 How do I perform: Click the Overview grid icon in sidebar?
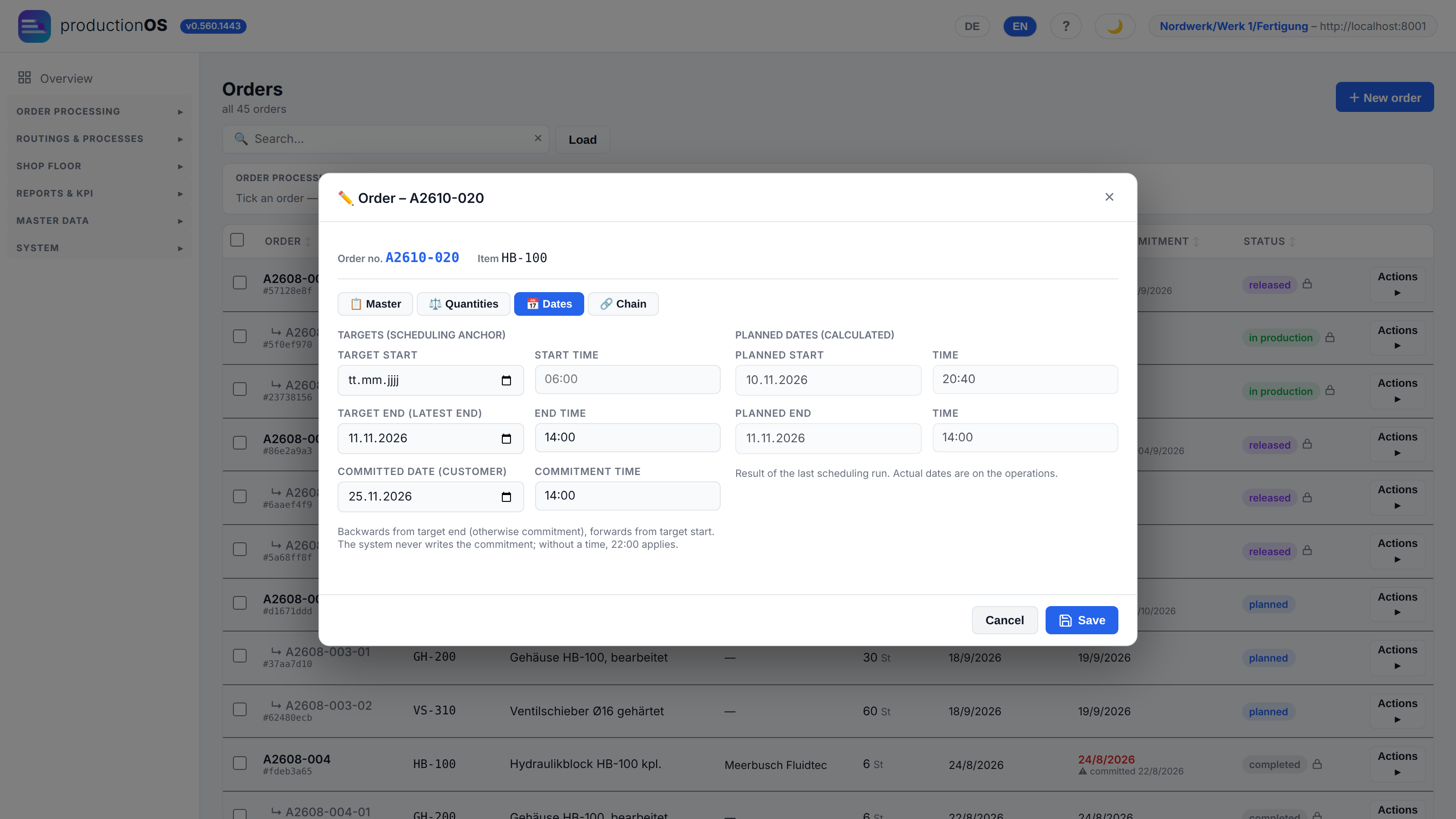coord(24,77)
